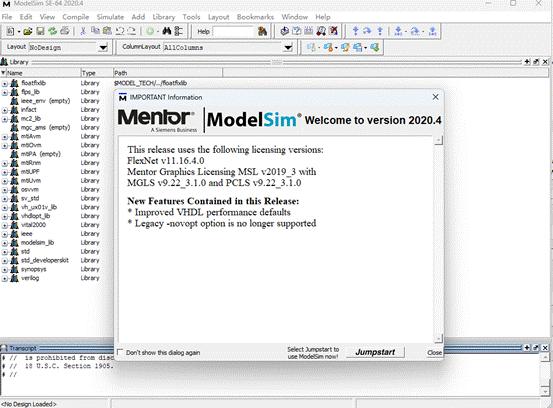
Task: Click the Open file folder icon
Action: (28, 31)
